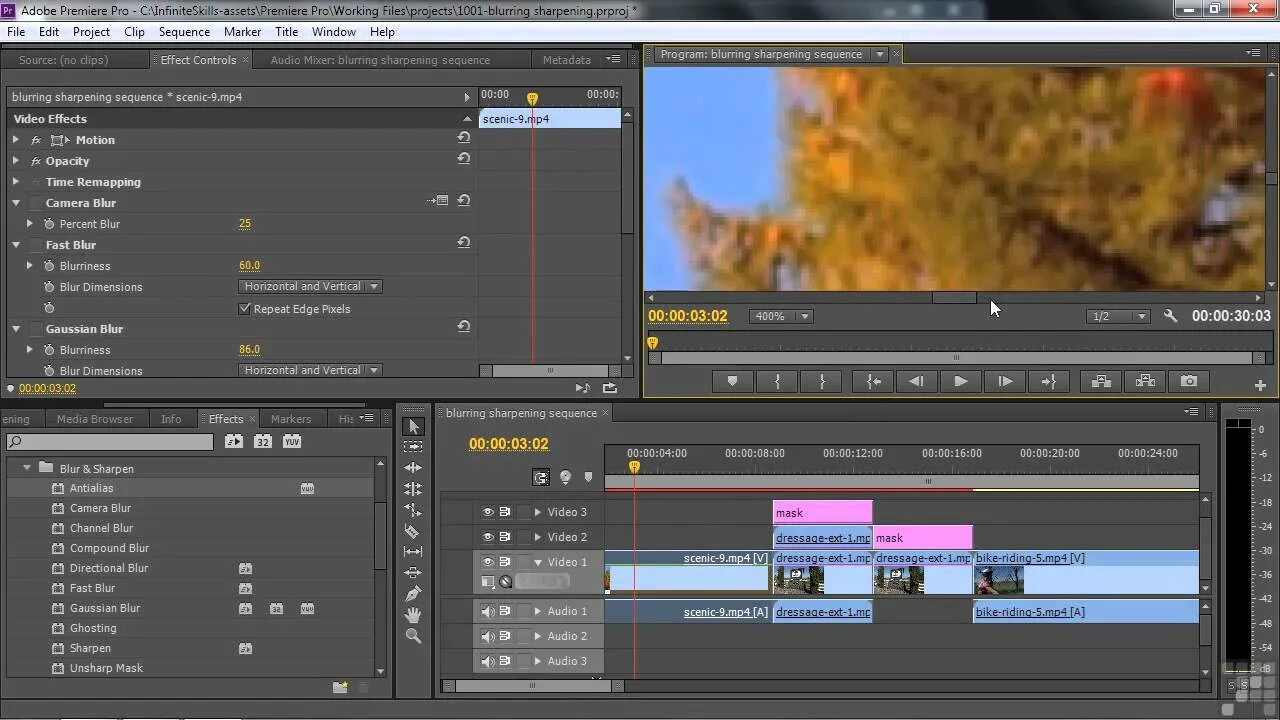Select the Razor tool
Viewport: 1280px width, 720px height.
[x=413, y=531]
